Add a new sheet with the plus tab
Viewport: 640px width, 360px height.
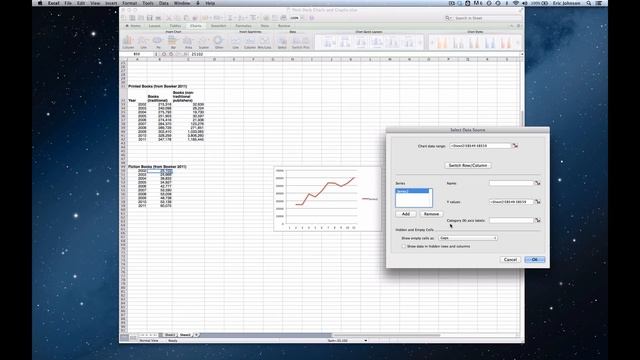[196, 335]
